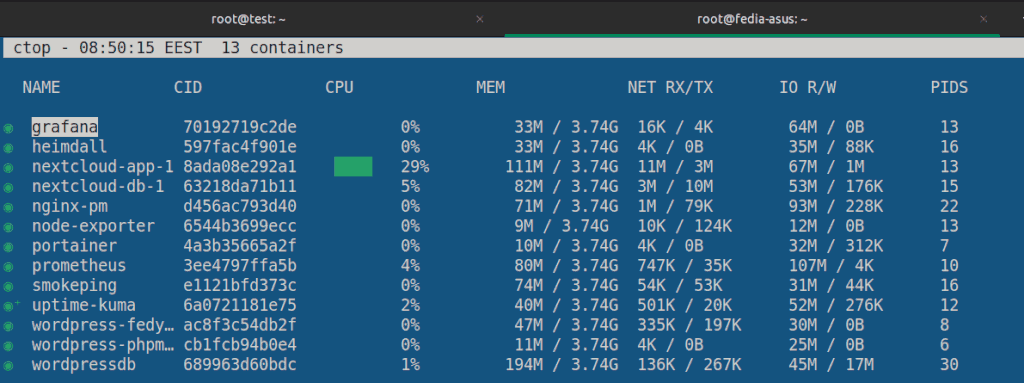Image resolution: width=1024 pixels, height=383 pixels.
Task: Click the 194M / 3.74G memory value
Action: click(x=562, y=365)
